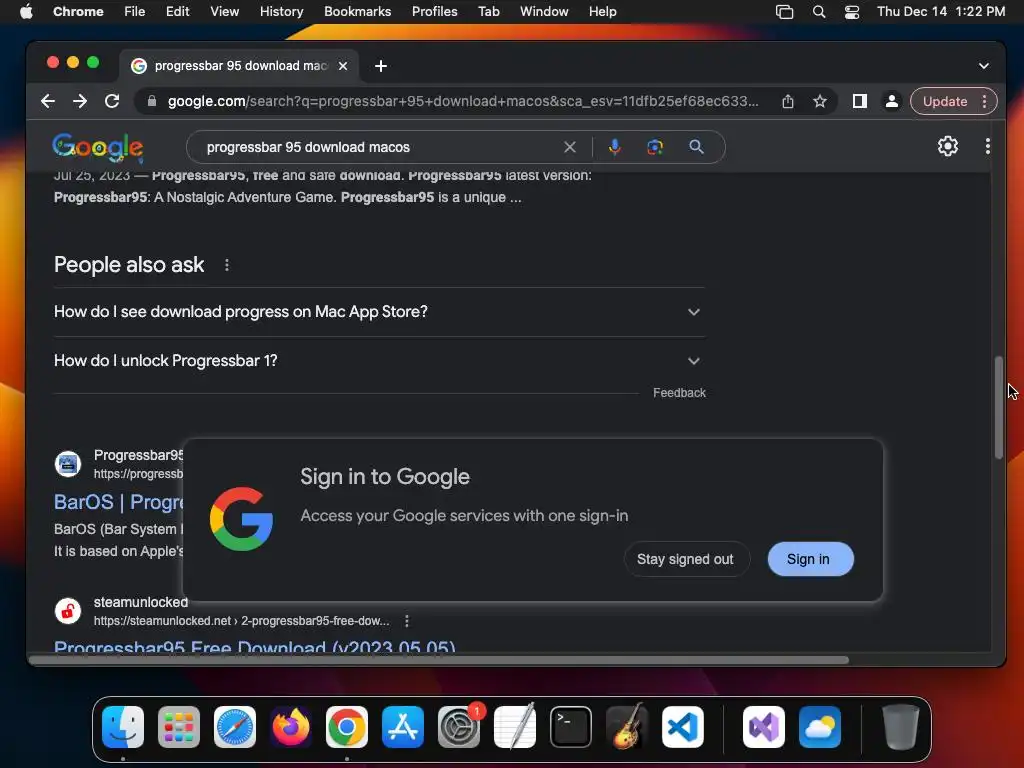Screen dimensions: 1024x768
Task: Open the Progressbar95 Free Download result
Action: [x=255, y=647]
